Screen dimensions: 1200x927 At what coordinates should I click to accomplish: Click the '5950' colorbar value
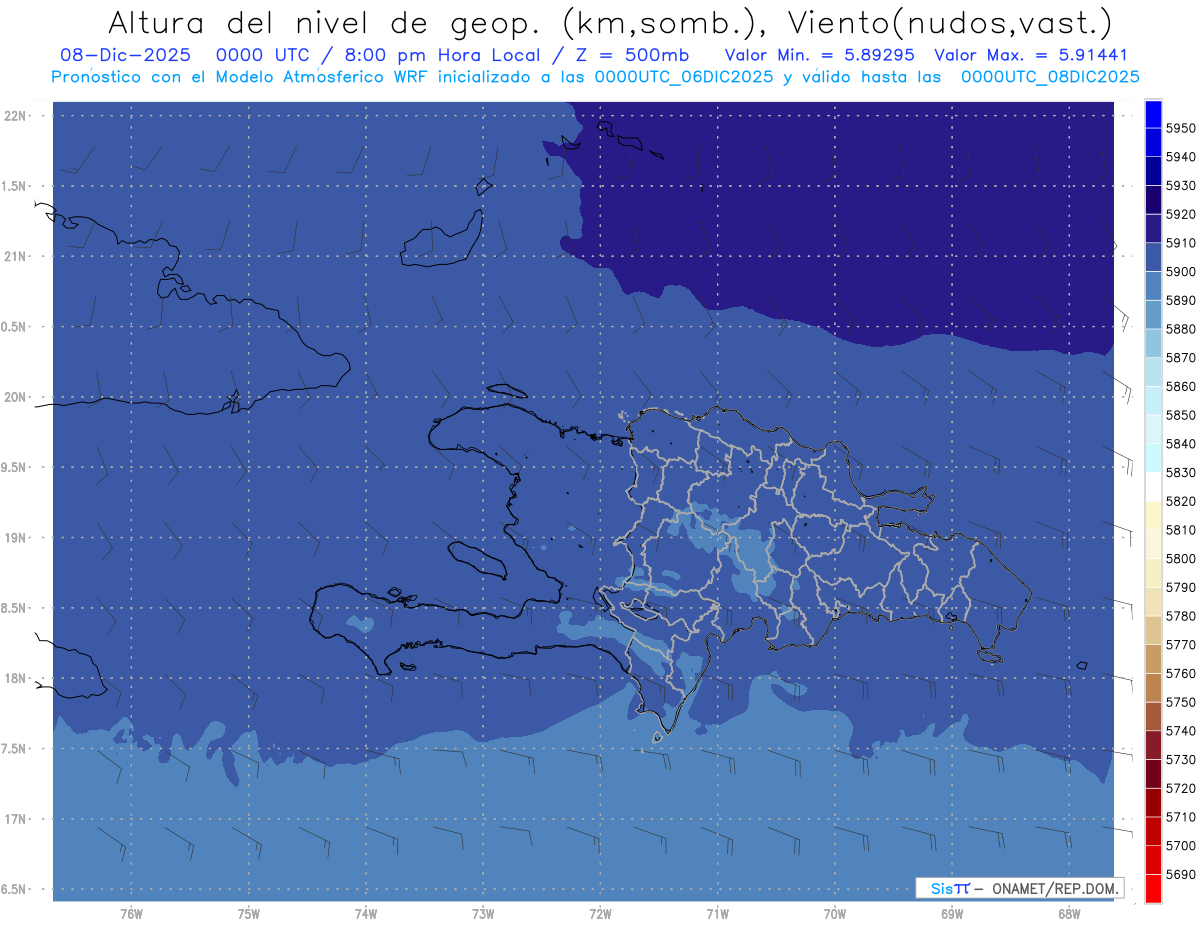1181,129
